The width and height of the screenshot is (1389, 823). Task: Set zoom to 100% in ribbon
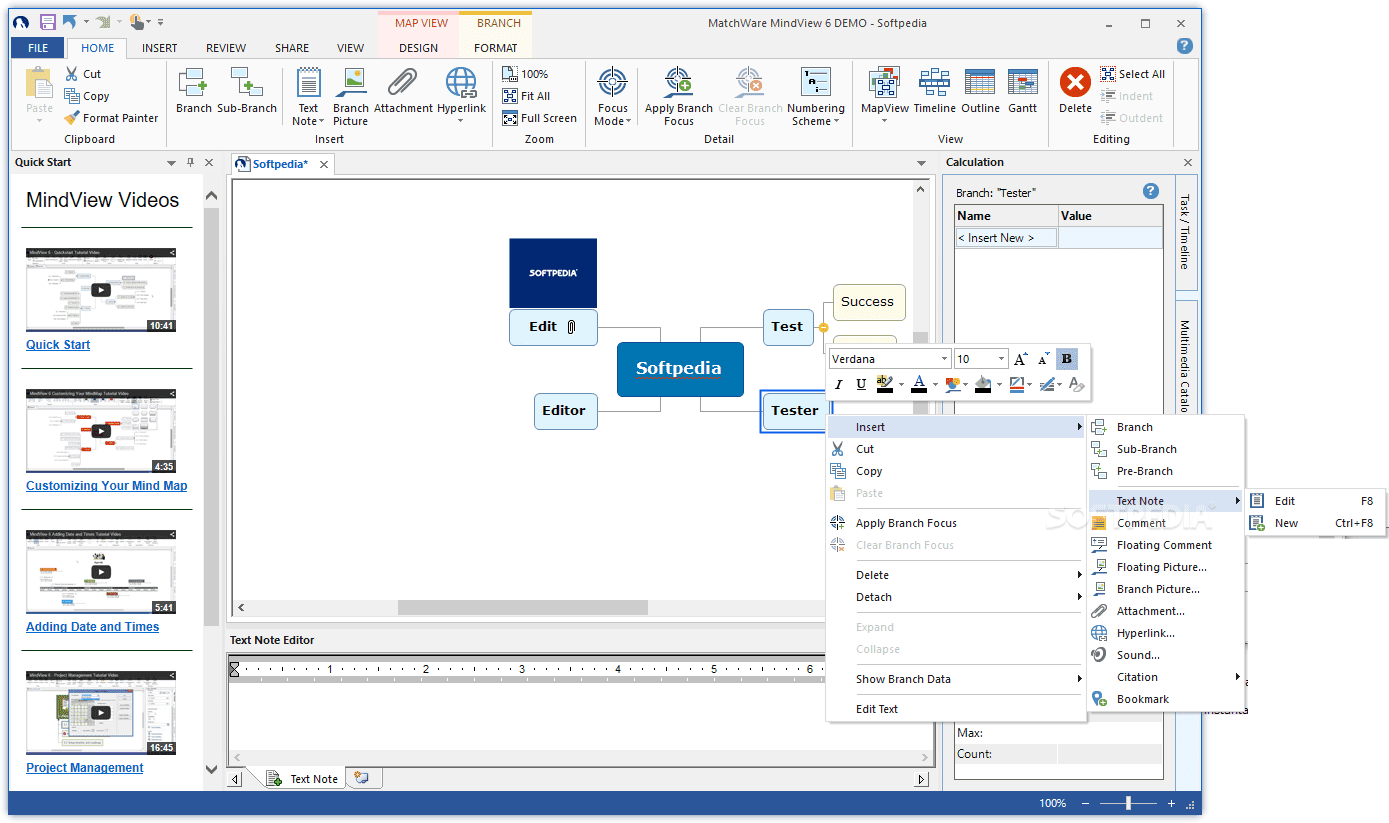tap(525, 74)
